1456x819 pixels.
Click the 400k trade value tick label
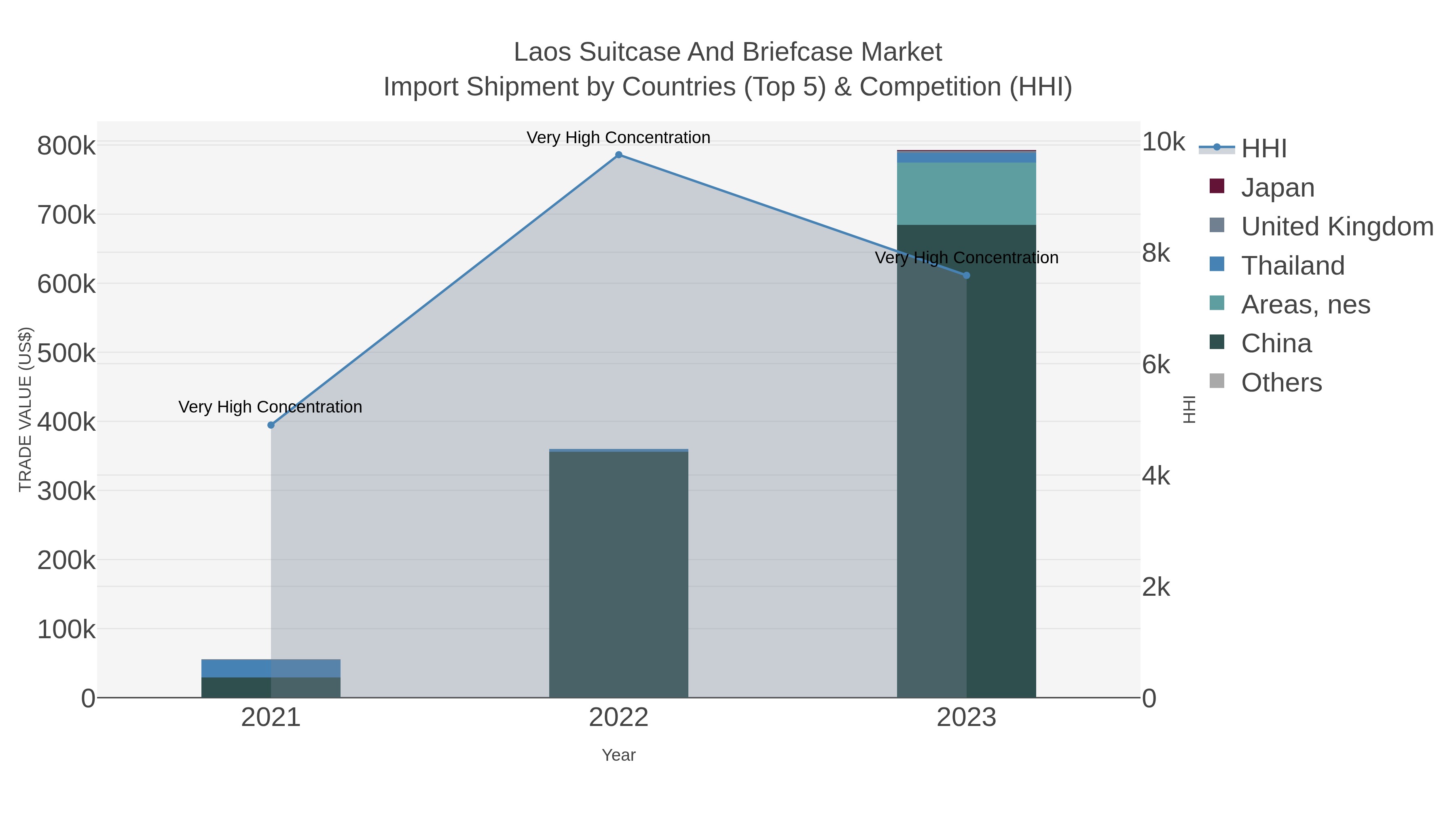point(66,422)
